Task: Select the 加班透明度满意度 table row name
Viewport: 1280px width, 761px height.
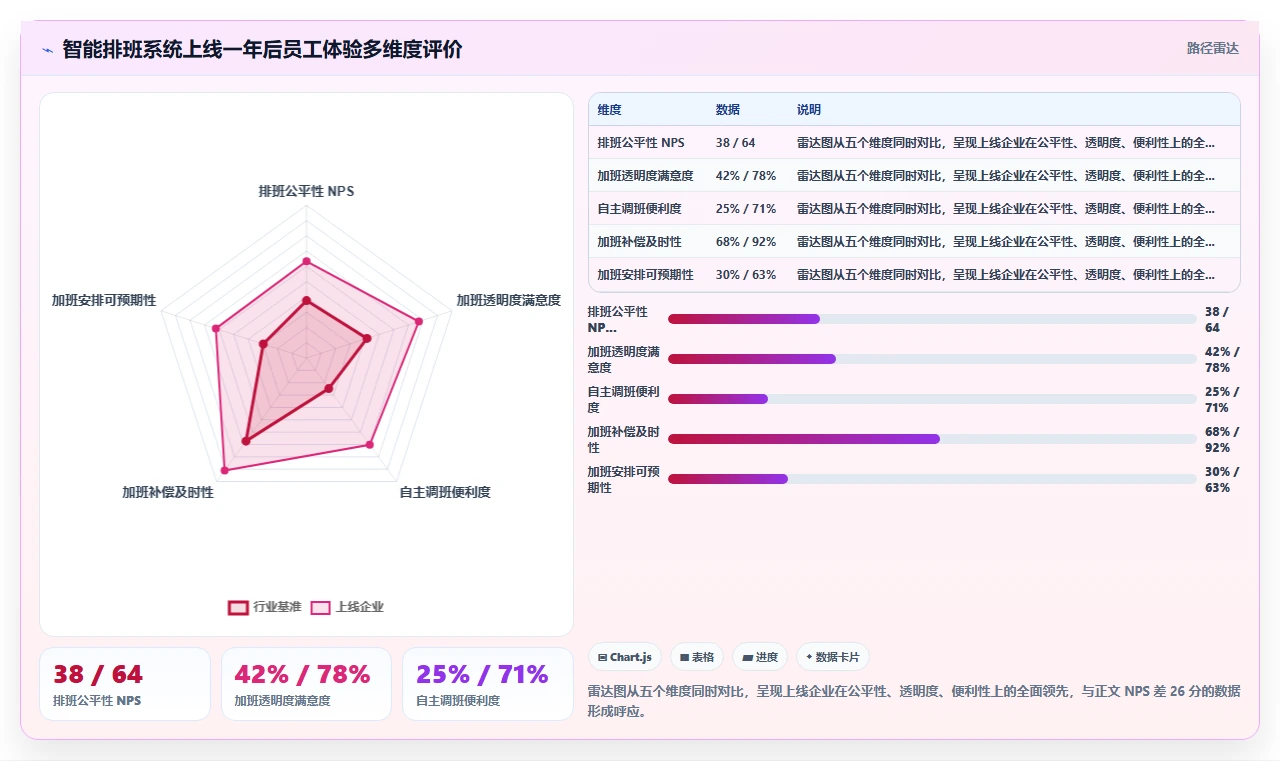Action: pos(645,176)
